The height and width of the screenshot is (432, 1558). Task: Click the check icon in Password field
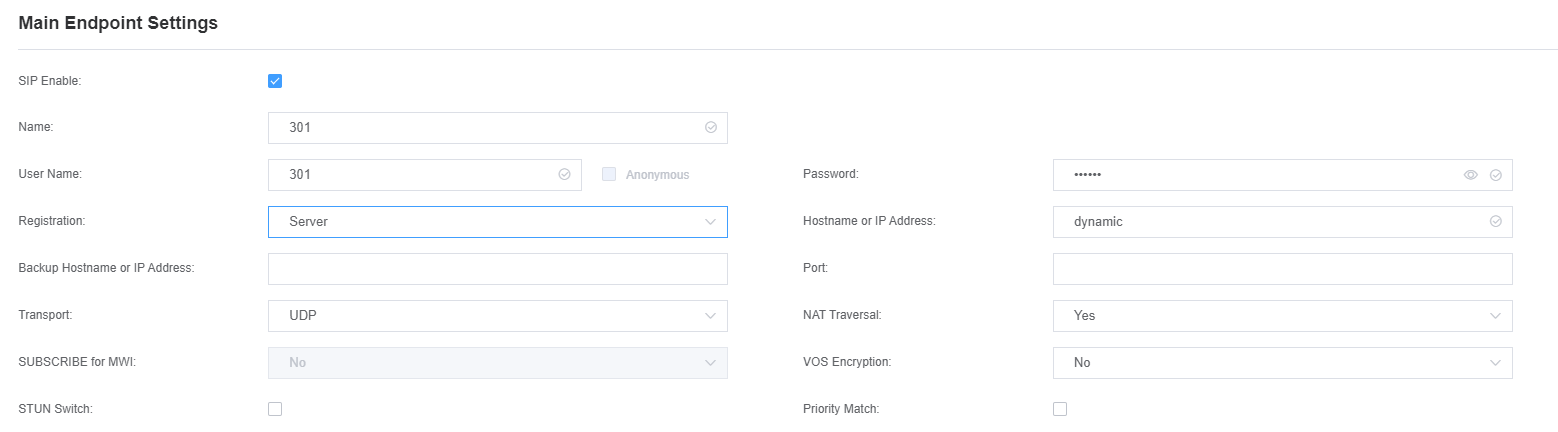1496,175
